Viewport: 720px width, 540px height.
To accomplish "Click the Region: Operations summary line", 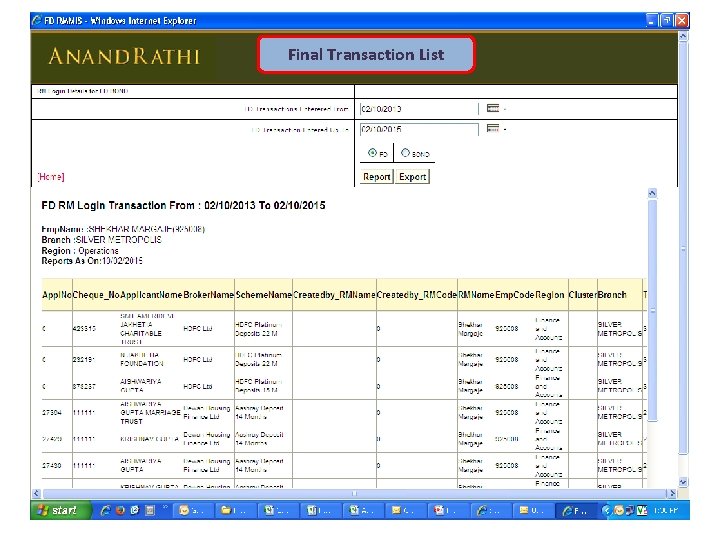I will click(80, 251).
